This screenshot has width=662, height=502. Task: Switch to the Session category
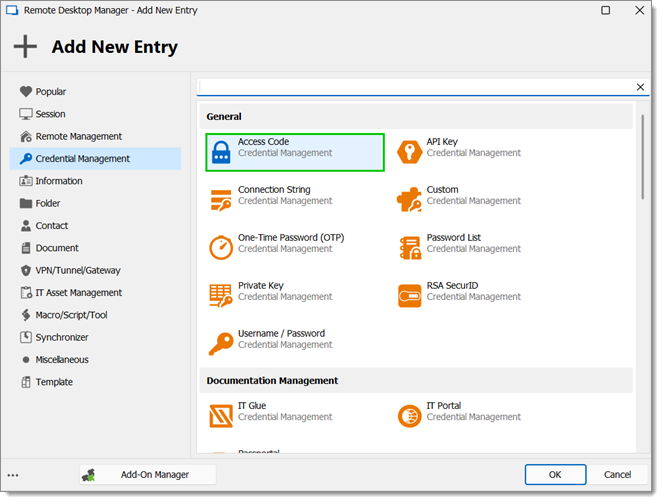[95, 114]
